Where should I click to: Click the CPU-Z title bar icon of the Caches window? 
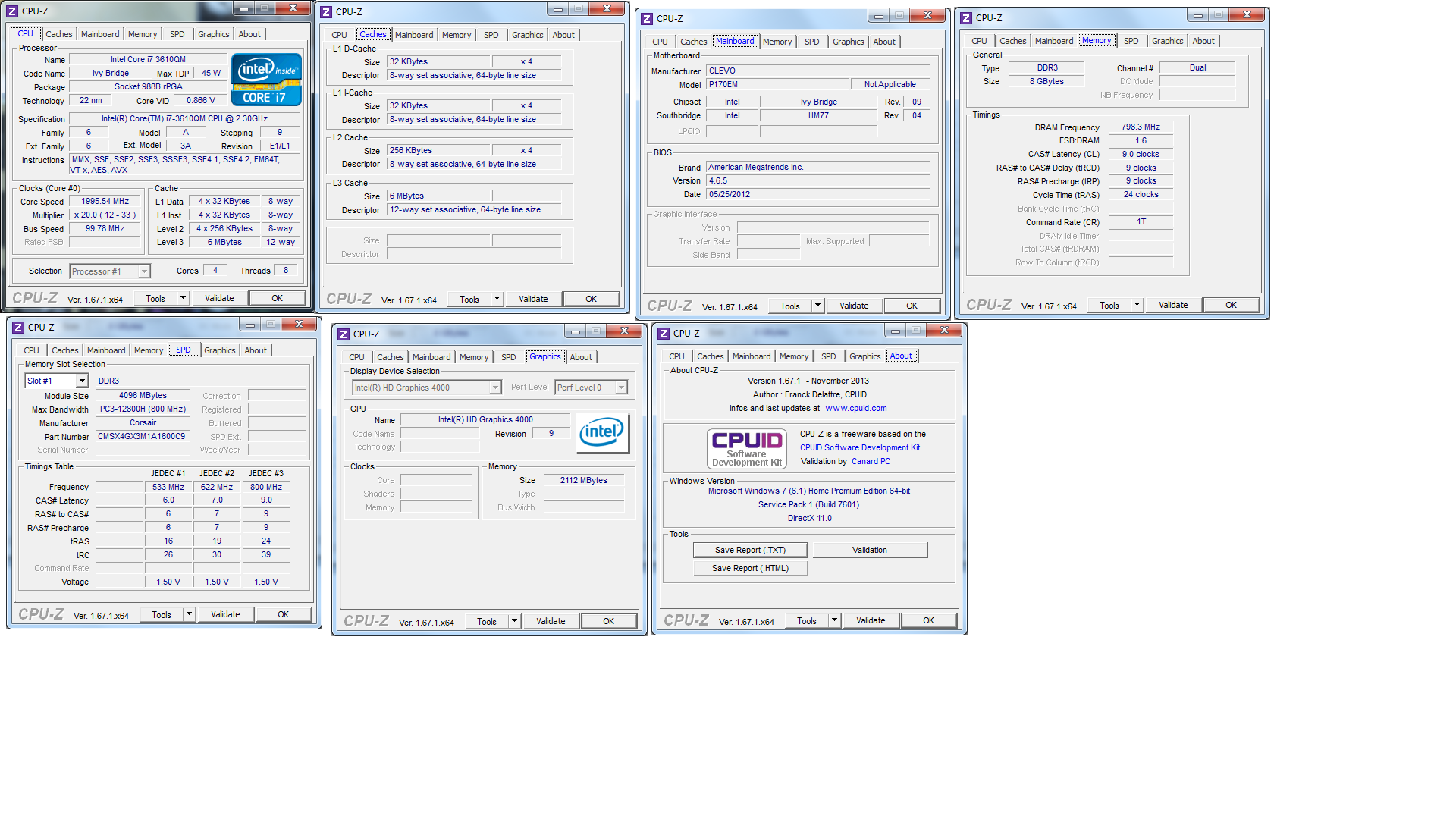[x=326, y=12]
